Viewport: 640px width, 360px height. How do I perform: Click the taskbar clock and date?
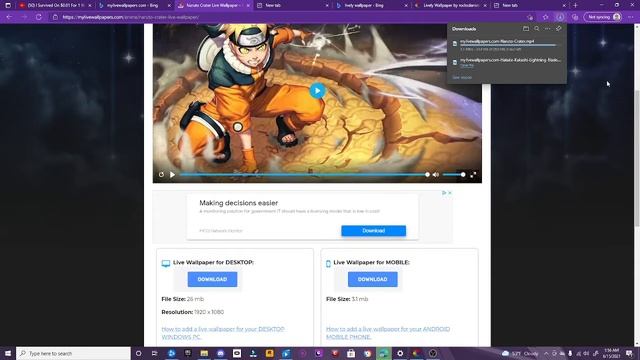point(611,353)
